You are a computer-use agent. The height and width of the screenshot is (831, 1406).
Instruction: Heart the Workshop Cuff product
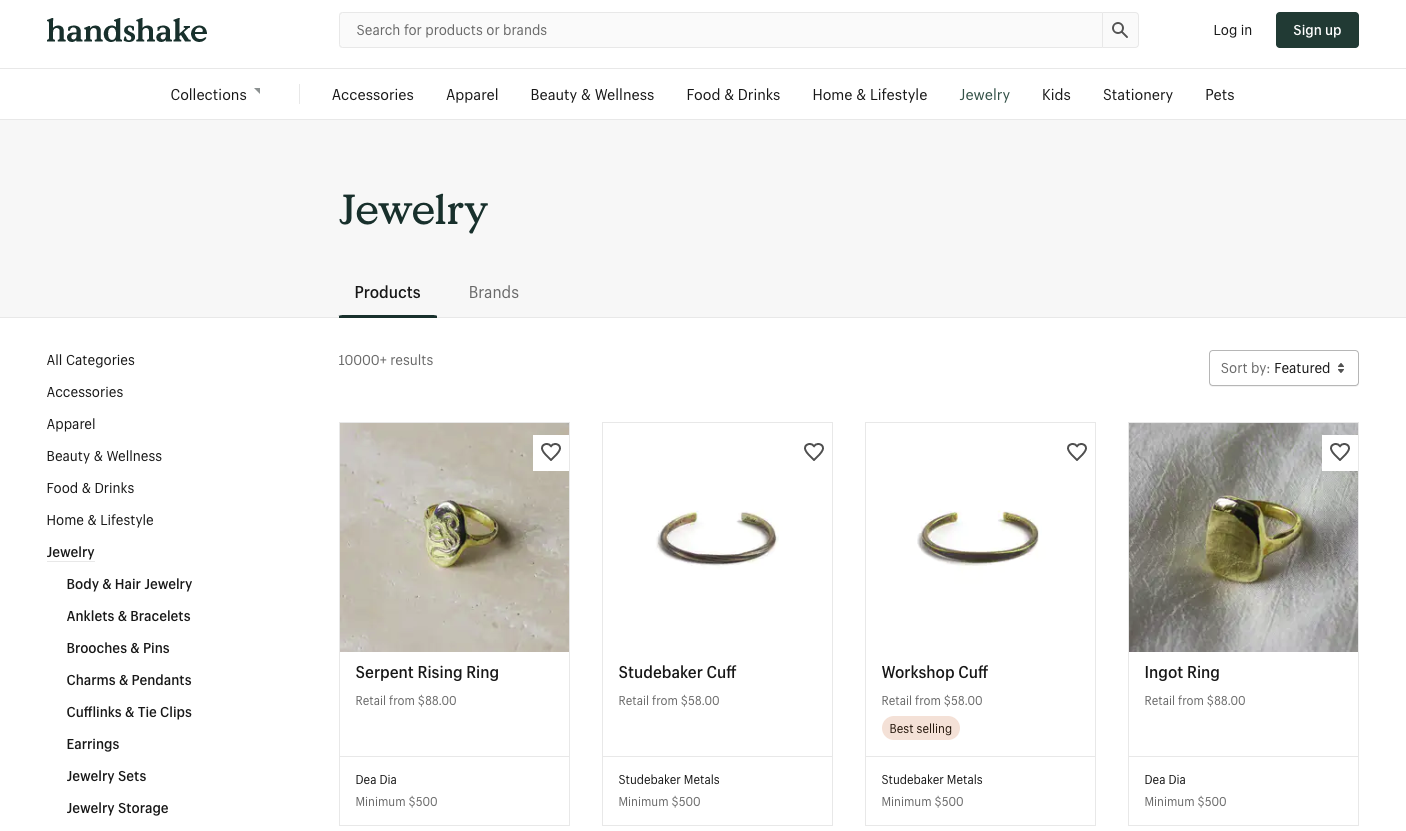pos(1077,452)
